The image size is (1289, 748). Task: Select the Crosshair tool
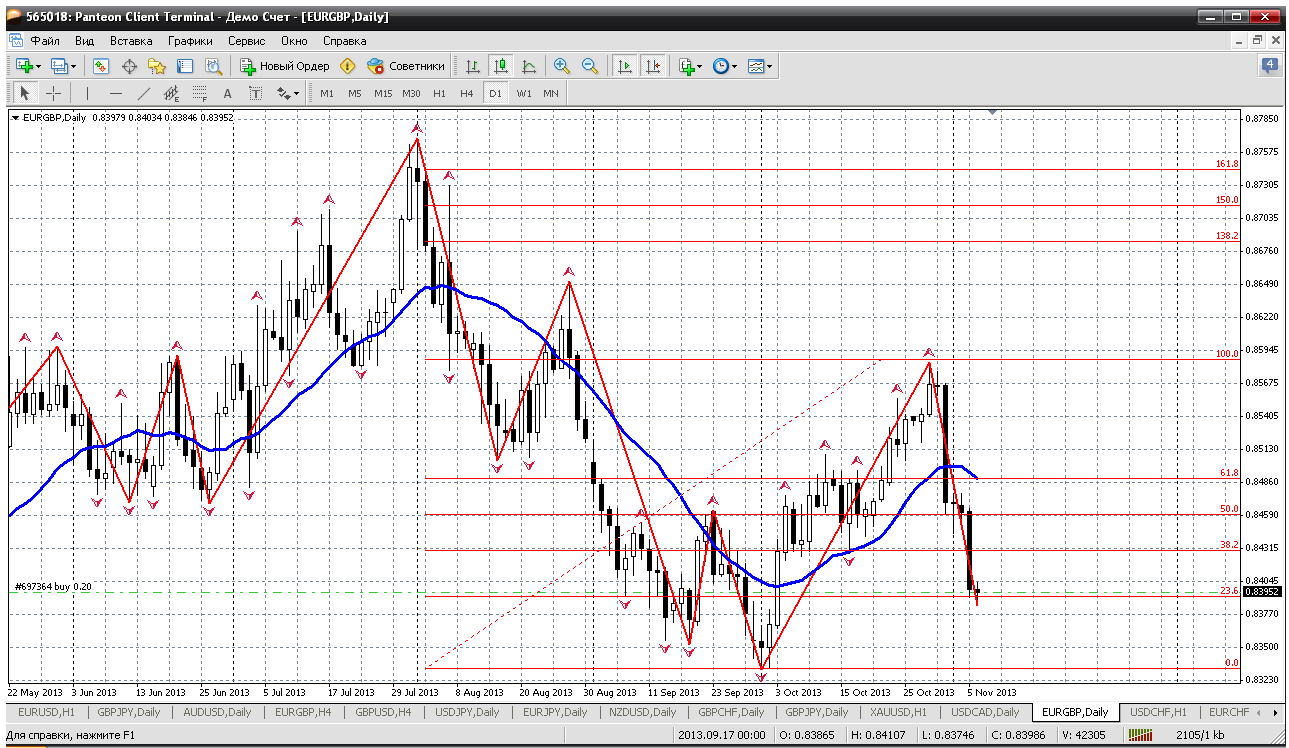(53, 93)
